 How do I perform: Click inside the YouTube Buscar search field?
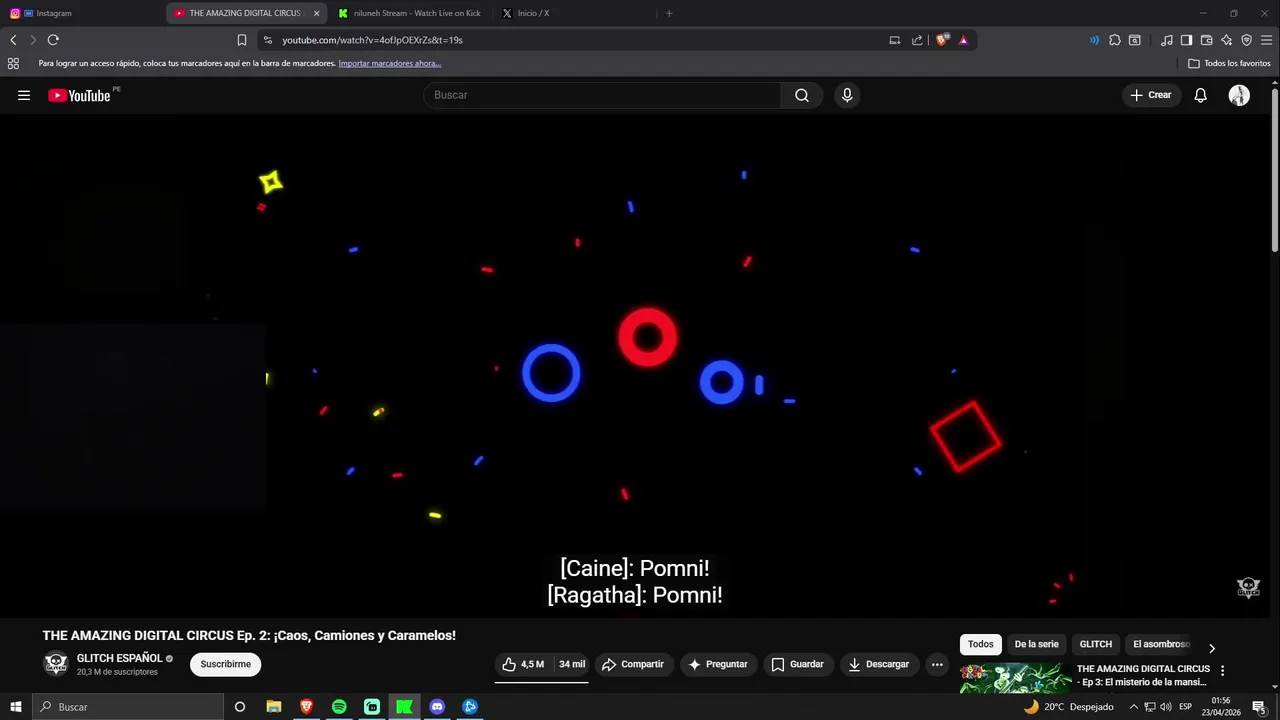coord(602,95)
